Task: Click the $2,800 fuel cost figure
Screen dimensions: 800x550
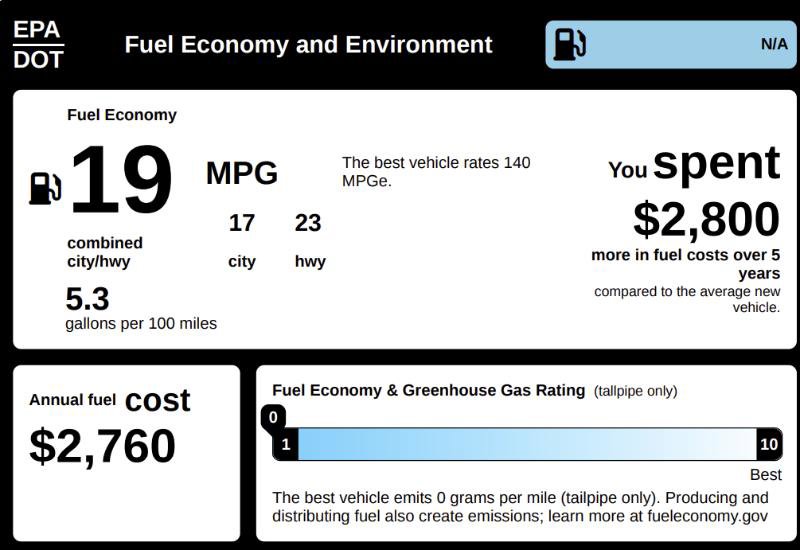Action: 706,219
